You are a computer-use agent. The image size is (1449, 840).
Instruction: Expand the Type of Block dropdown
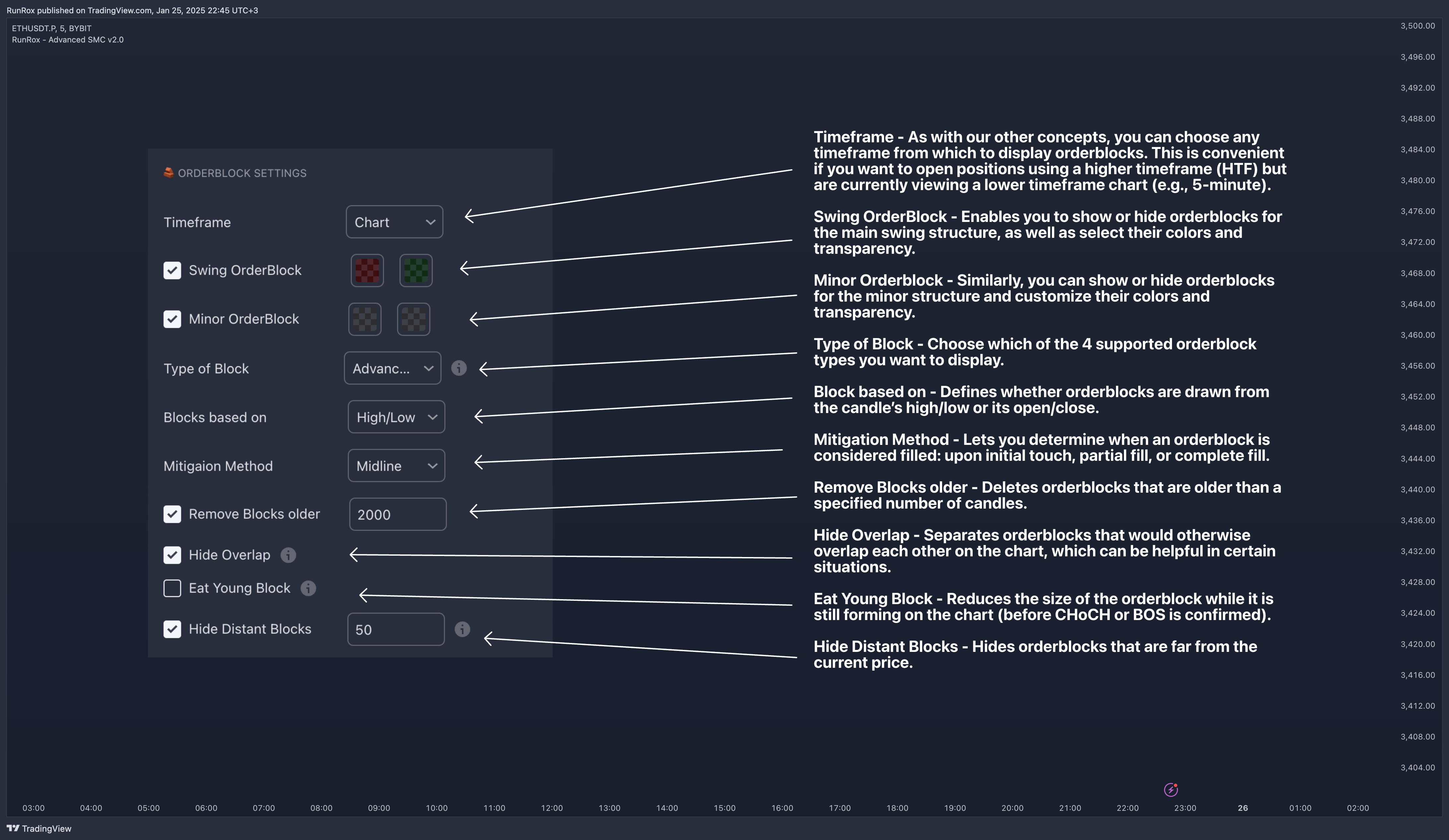392,368
